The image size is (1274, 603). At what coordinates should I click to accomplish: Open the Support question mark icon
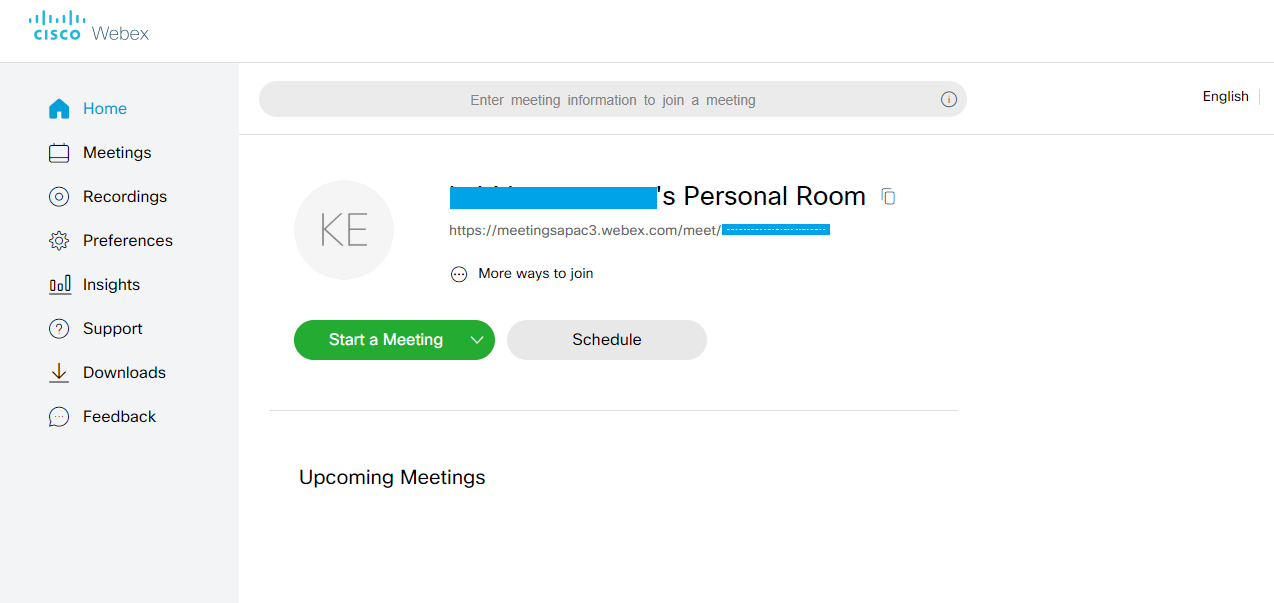click(59, 329)
